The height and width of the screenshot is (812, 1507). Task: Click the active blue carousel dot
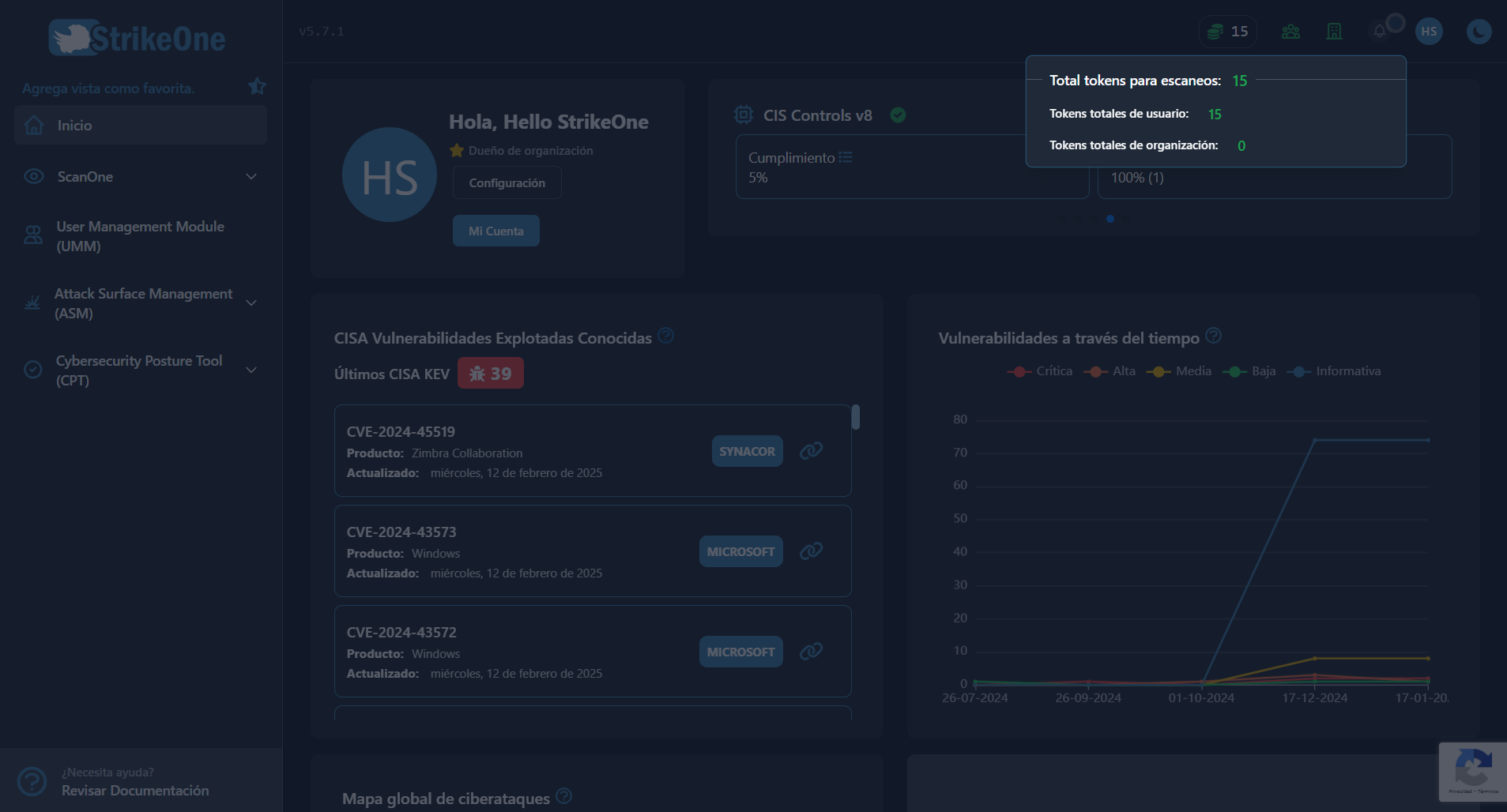pyautogui.click(x=1110, y=219)
